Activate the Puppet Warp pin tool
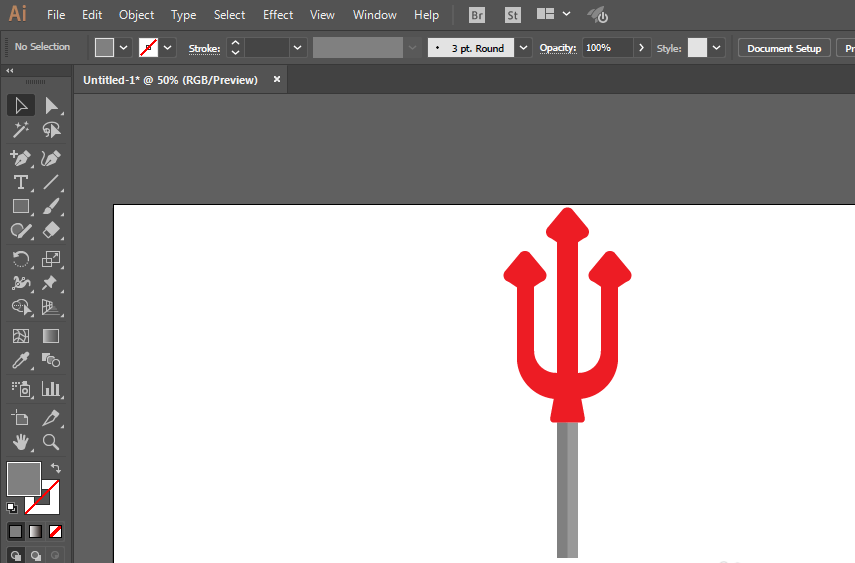Image resolution: width=855 pixels, height=563 pixels. pyautogui.click(x=51, y=283)
